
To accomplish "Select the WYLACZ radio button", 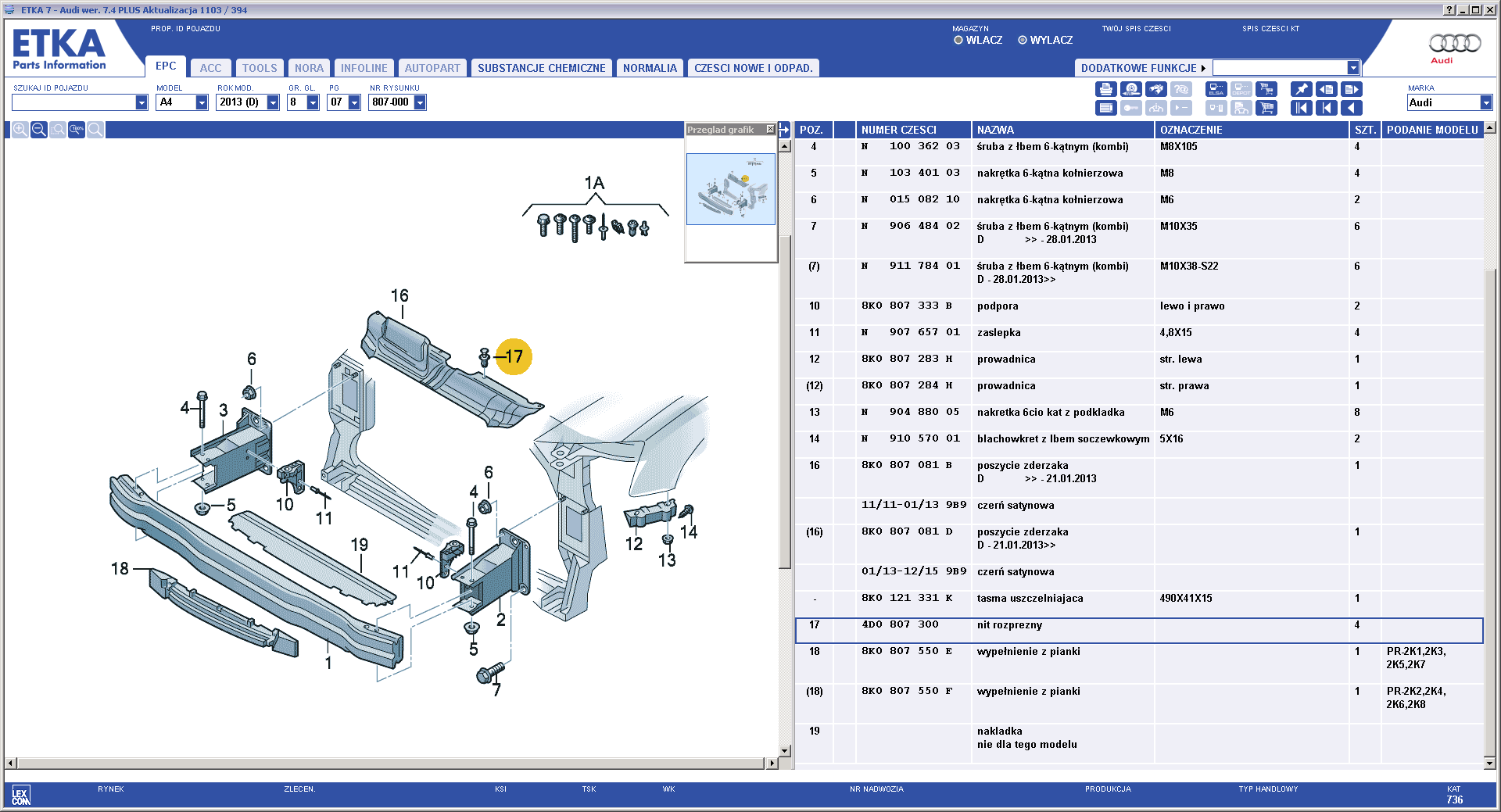I will click(1023, 40).
